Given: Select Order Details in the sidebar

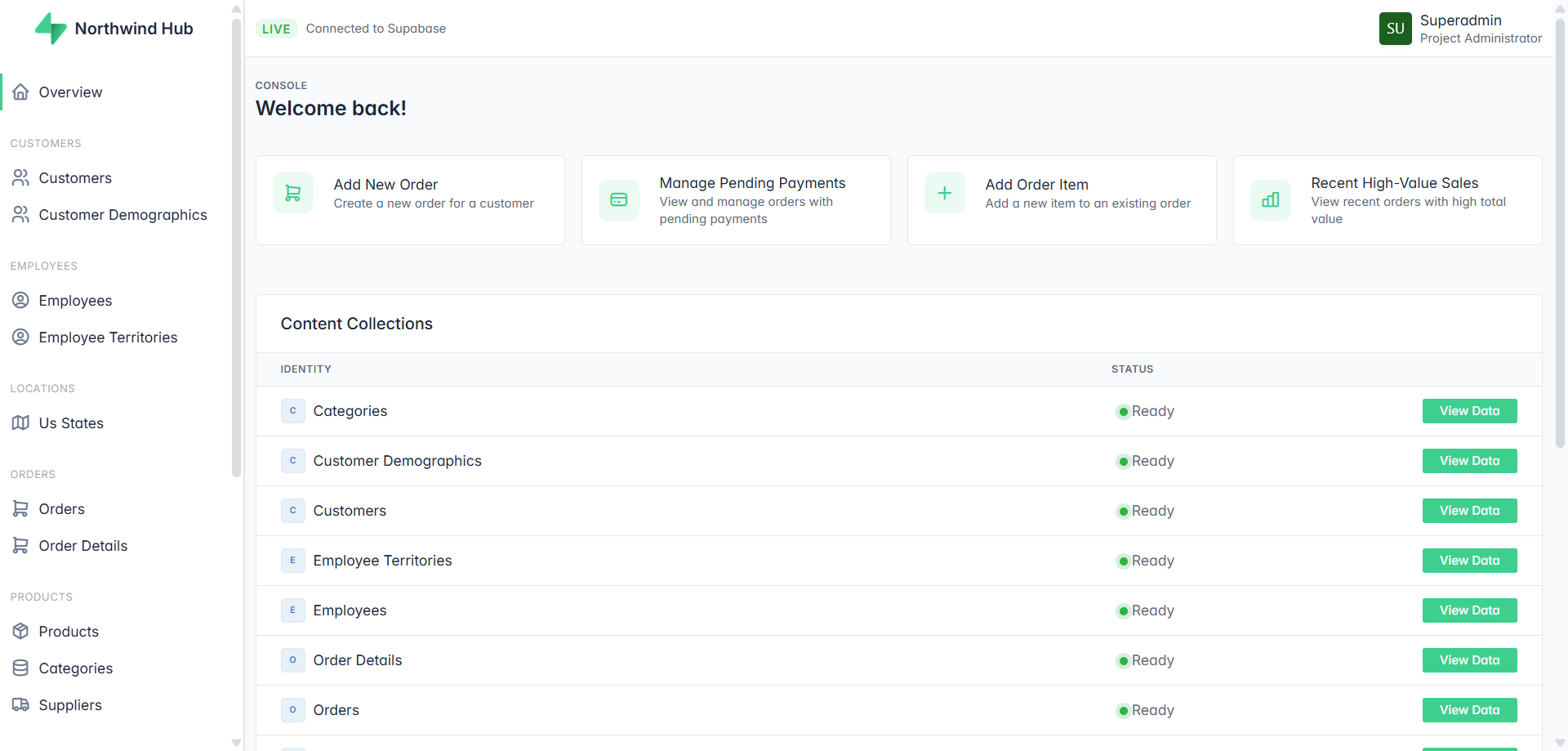Looking at the screenshot, I should (82, 546).
